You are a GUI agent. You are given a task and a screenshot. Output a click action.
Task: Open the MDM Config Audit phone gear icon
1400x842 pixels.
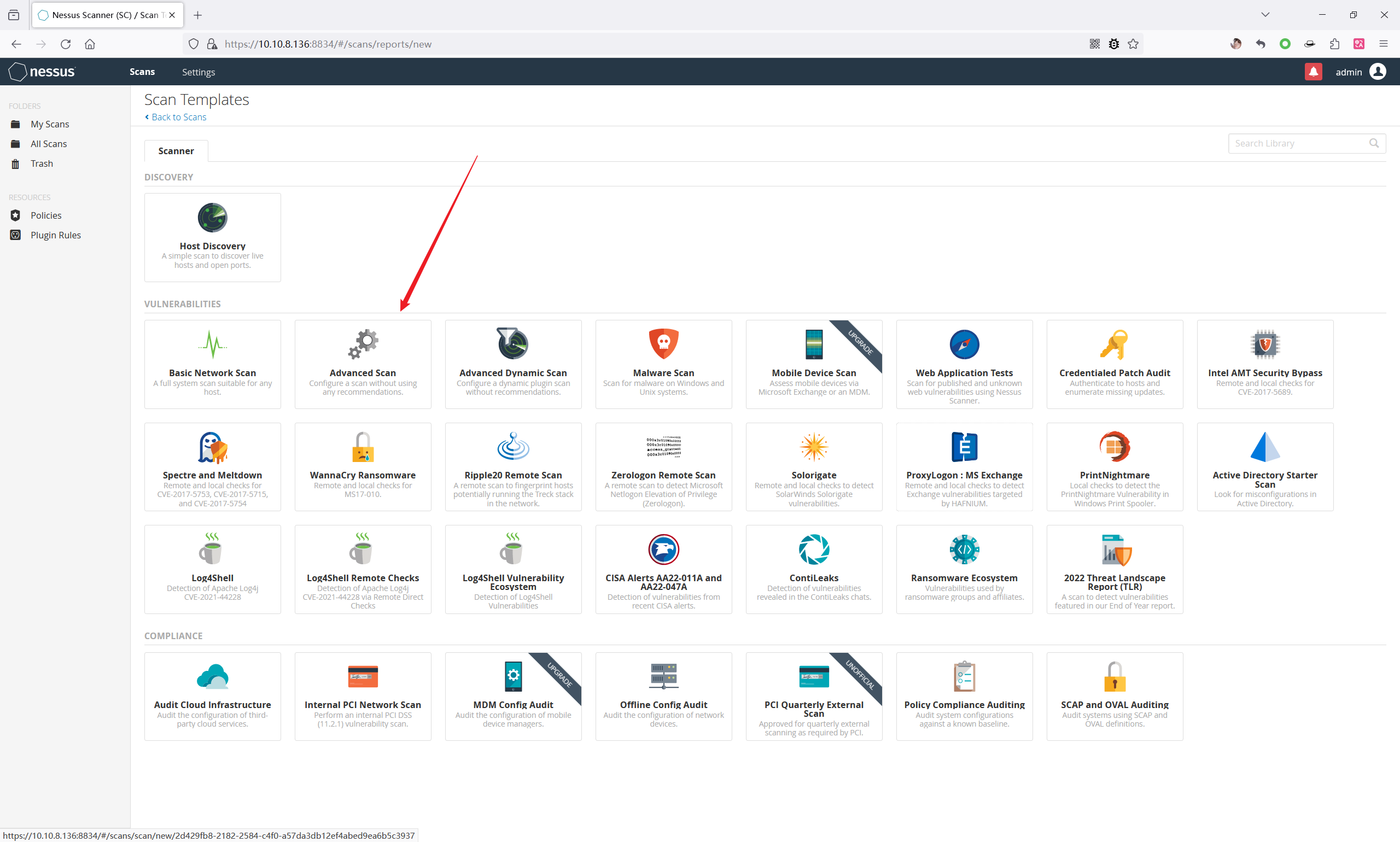click(513, 676)
